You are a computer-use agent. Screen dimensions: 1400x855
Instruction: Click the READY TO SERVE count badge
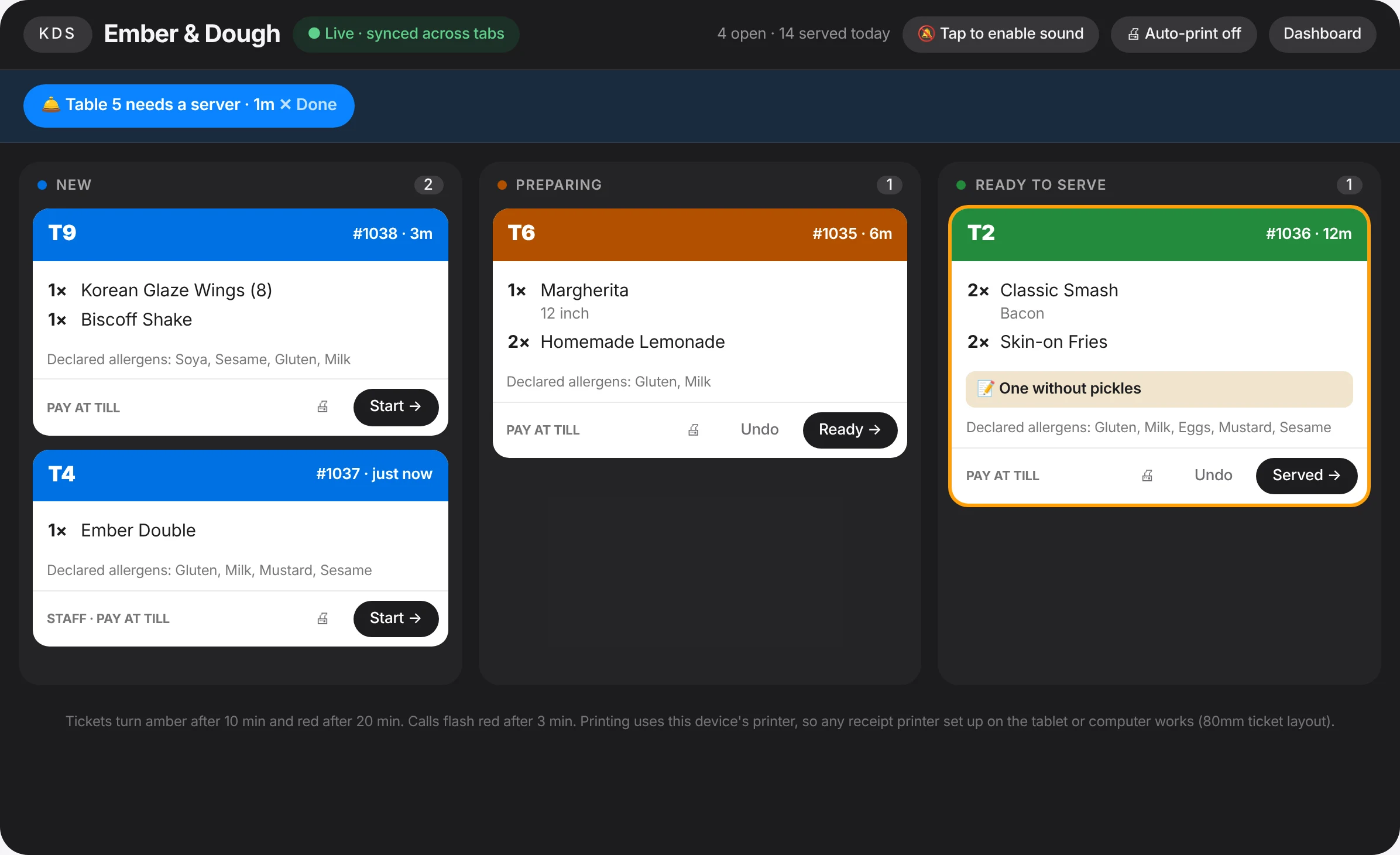click(x=1349, y=185)
